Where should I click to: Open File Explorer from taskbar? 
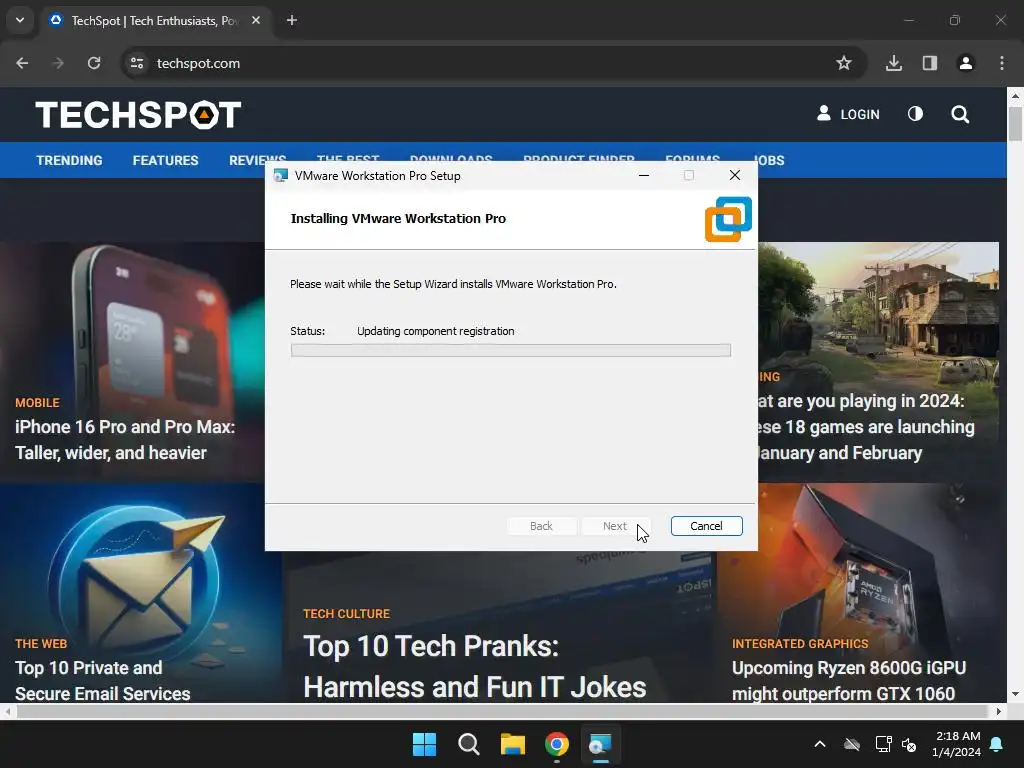click(513, 744)
